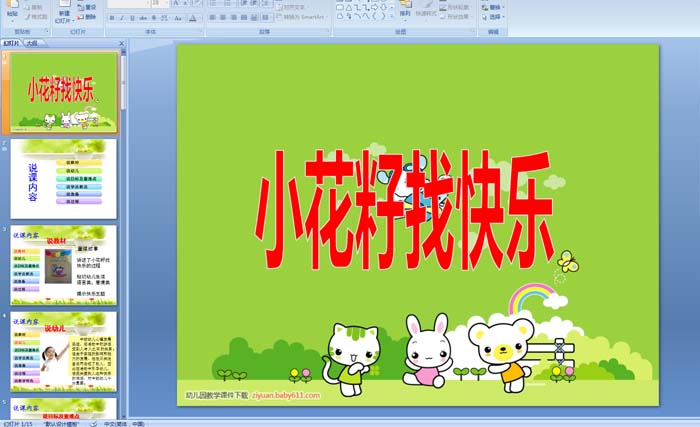This screenshot has width=700, height=427.
Task: Select slide 2 thumbnail 说课内容
Action: click(x=63, y=179)
